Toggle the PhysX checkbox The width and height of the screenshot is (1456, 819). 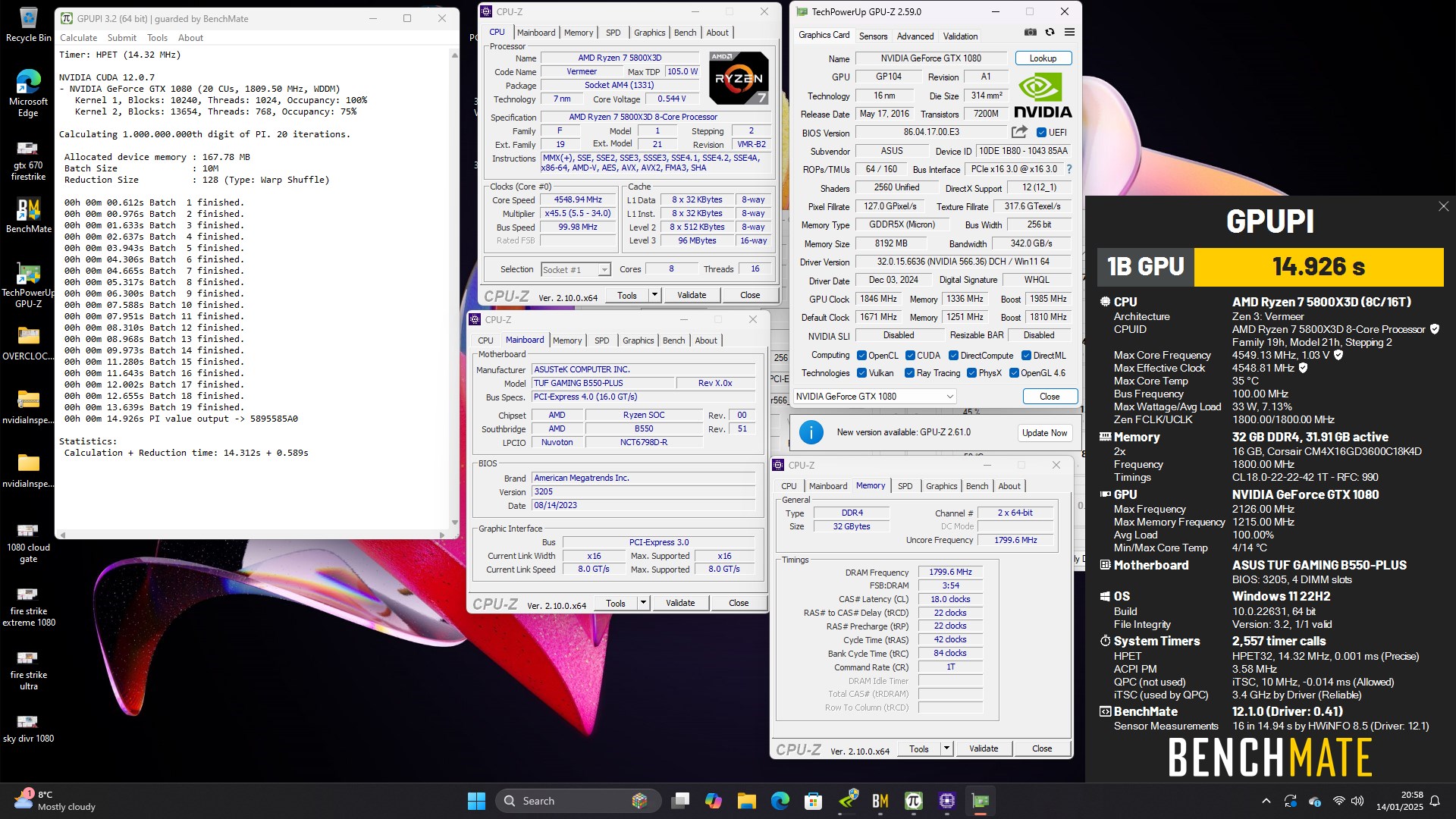pyautogui.click(x=971, y=373)
